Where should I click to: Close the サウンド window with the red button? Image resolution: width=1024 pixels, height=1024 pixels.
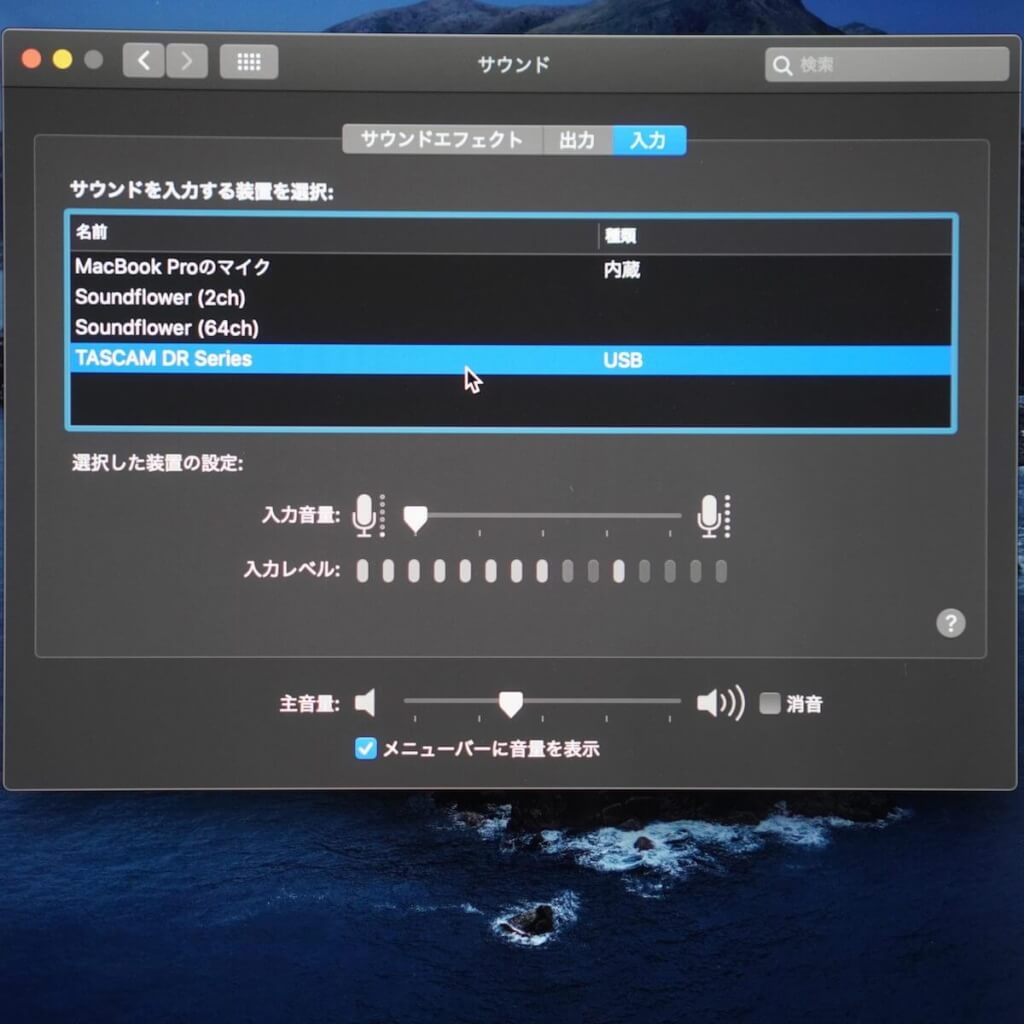coord(31,59)
